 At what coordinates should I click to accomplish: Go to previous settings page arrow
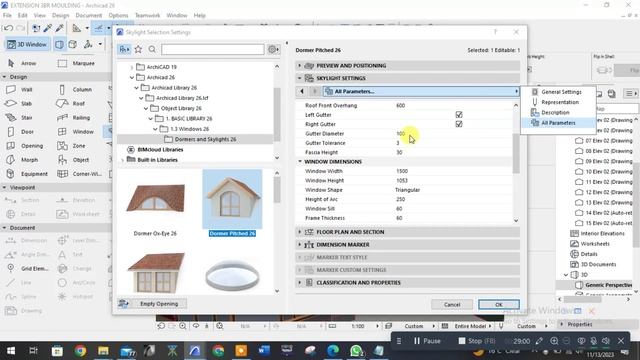click(302, 91)
